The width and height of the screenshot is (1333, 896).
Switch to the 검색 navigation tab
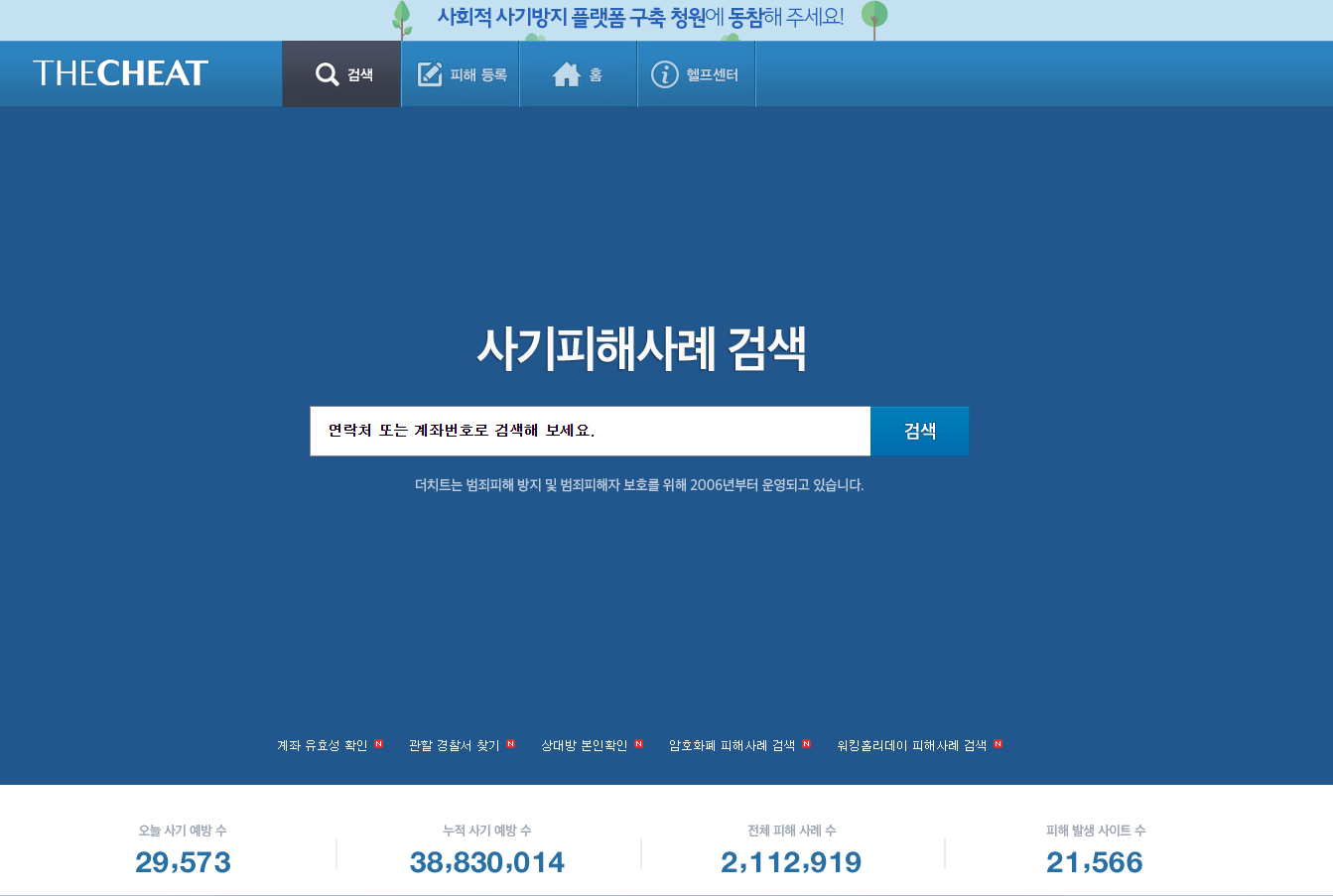point(341,72)
